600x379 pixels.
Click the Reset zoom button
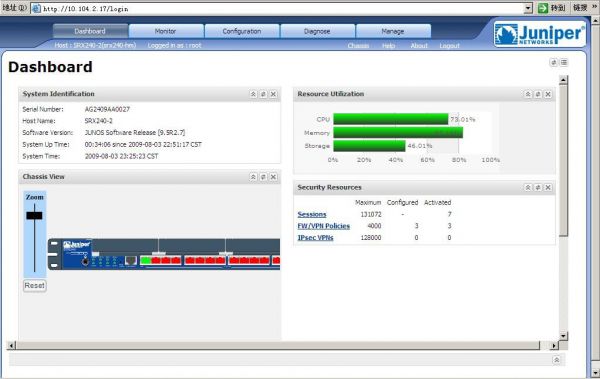tap(34, 286)
